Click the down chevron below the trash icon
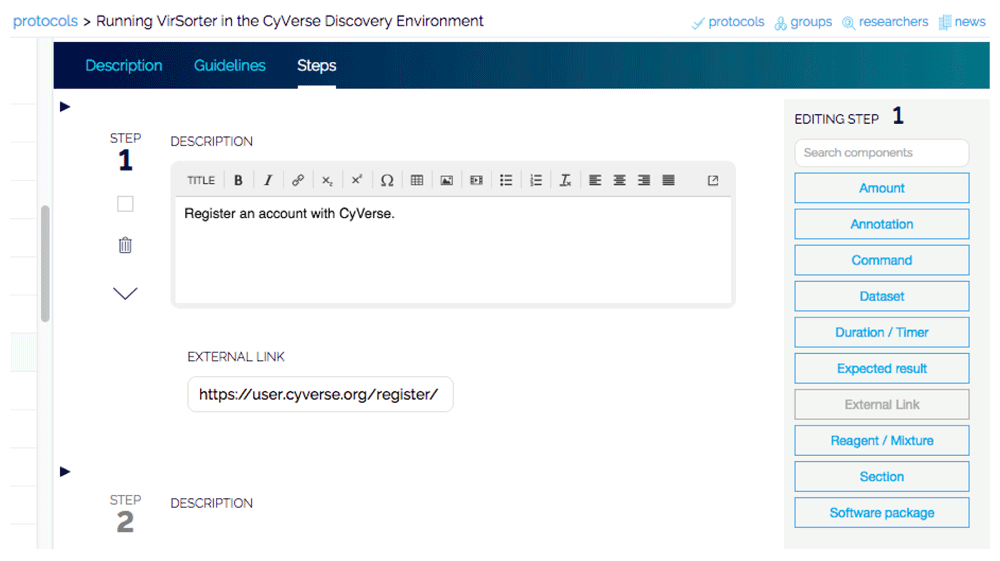Image resolution: width=1000 pixels, height=561 pixels. pyautogui.click(x=125, y=293)
